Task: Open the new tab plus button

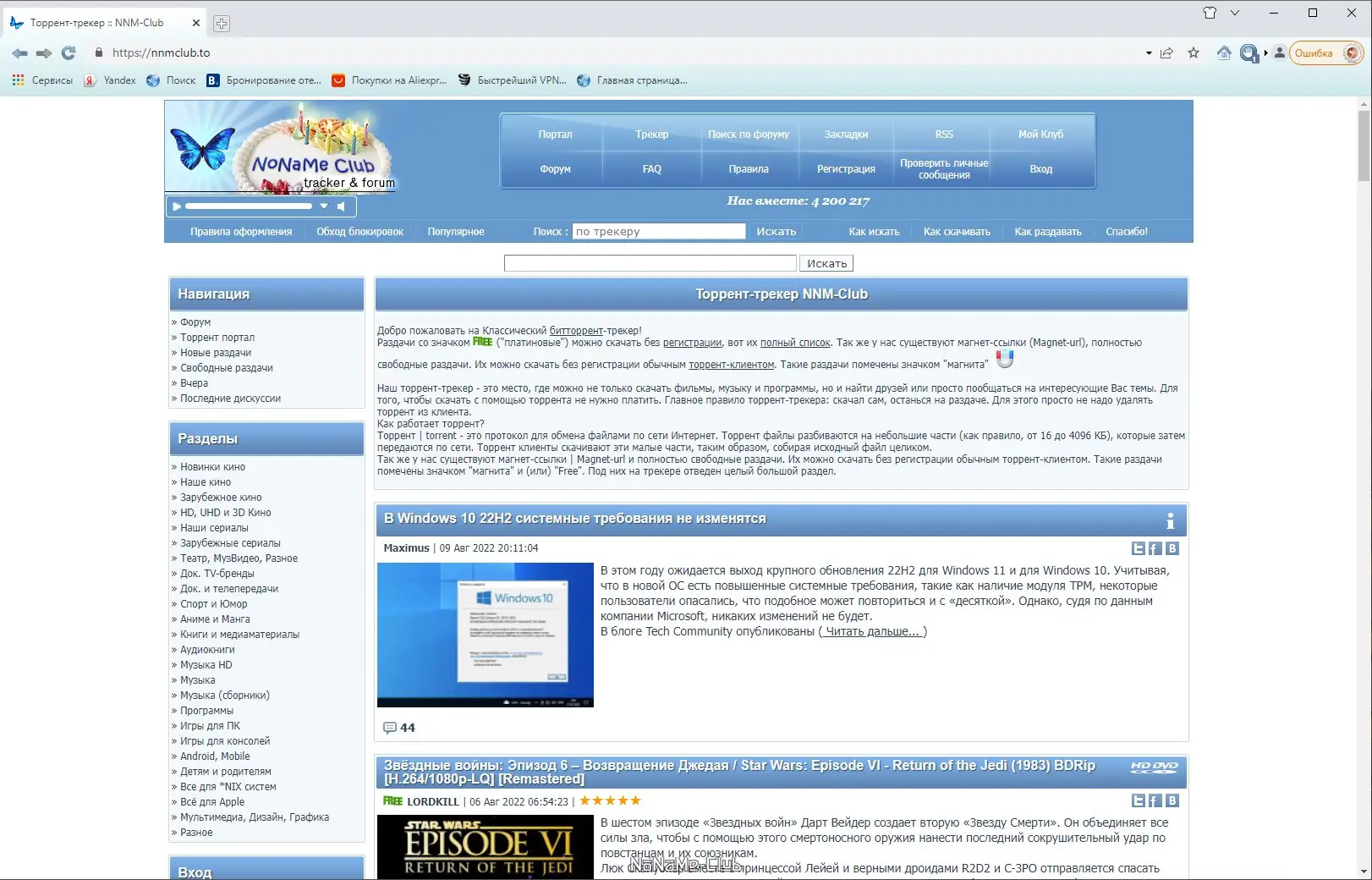Action: click(222, 24)
